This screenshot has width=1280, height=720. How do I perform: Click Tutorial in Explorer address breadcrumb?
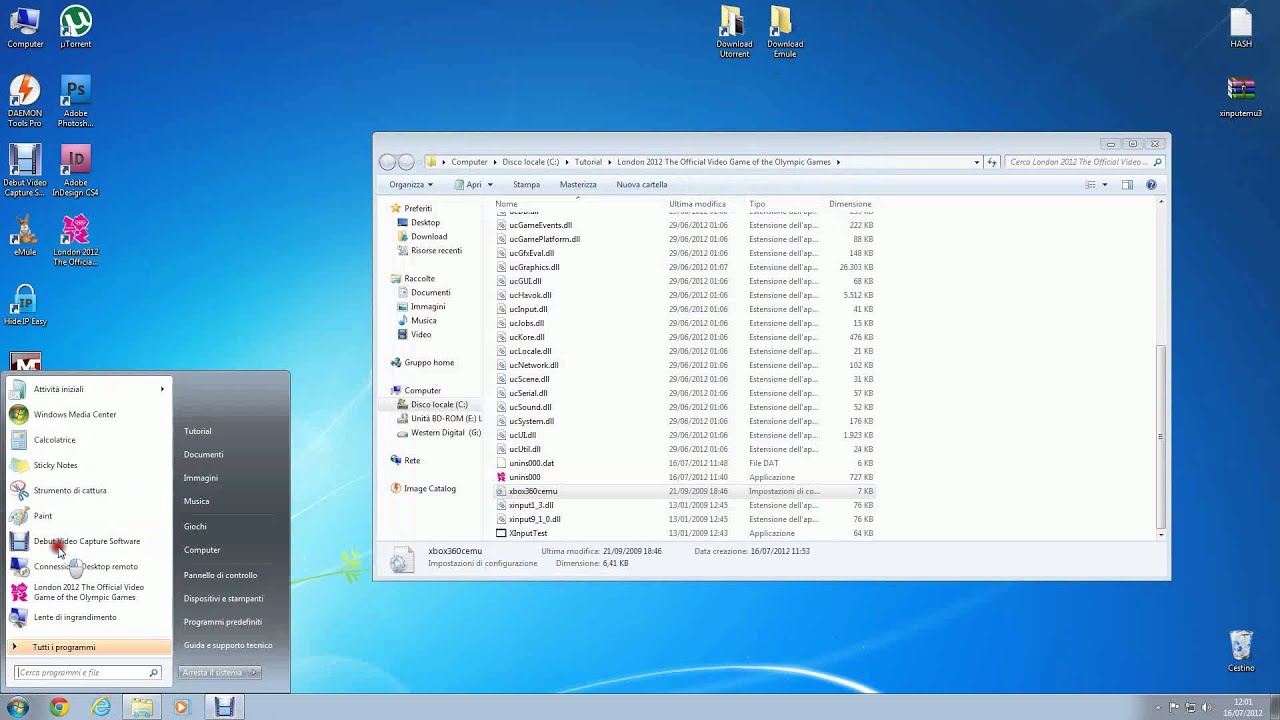pos(588,162)
